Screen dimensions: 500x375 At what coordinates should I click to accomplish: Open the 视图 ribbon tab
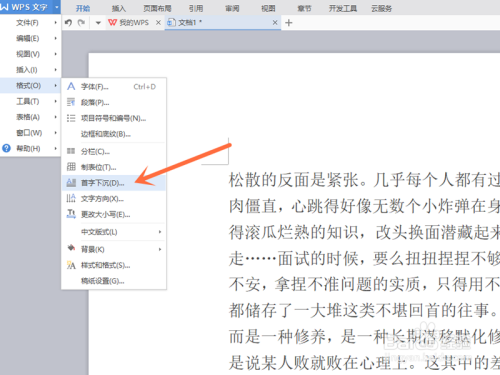pyautogui.click(x=268, y=8)
